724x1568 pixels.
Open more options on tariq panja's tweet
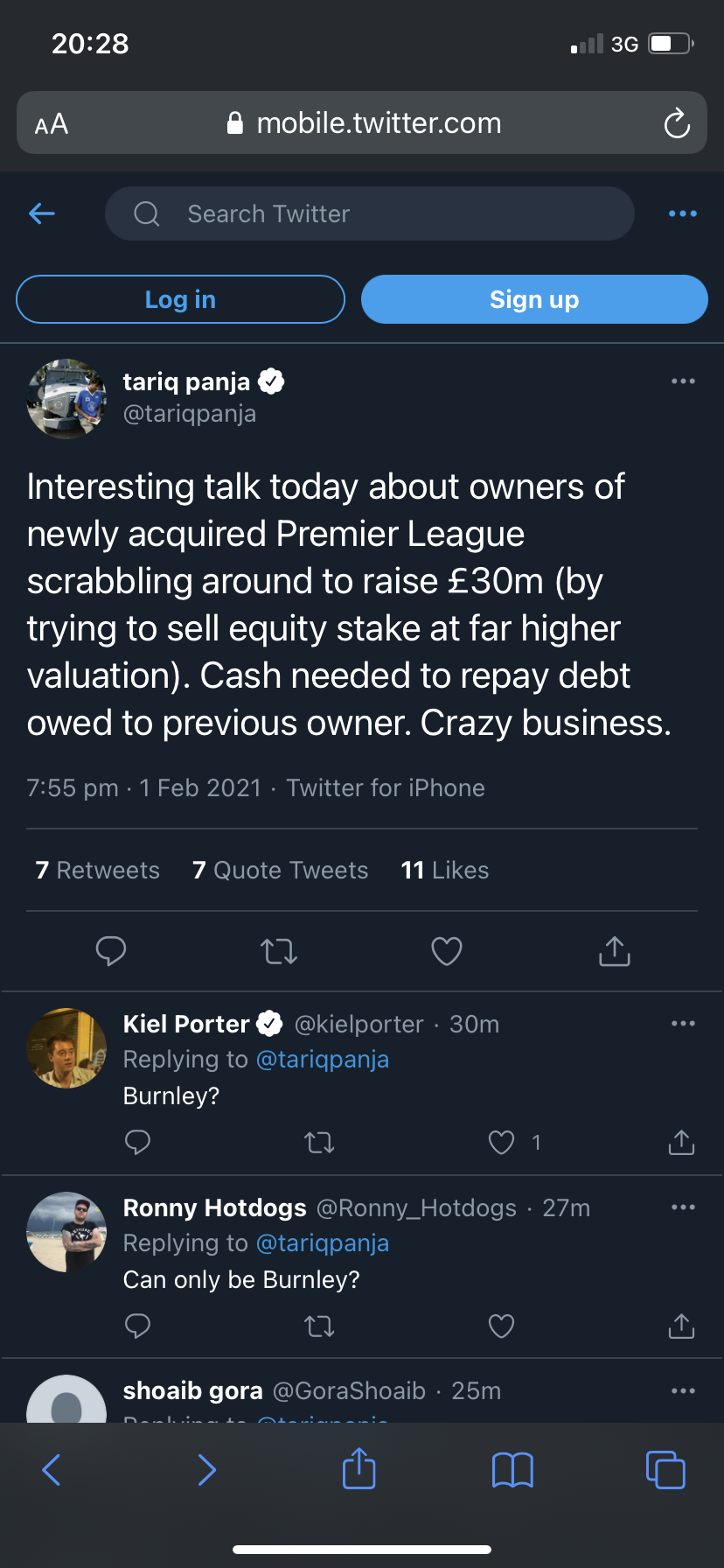click(x=683, y=381)
